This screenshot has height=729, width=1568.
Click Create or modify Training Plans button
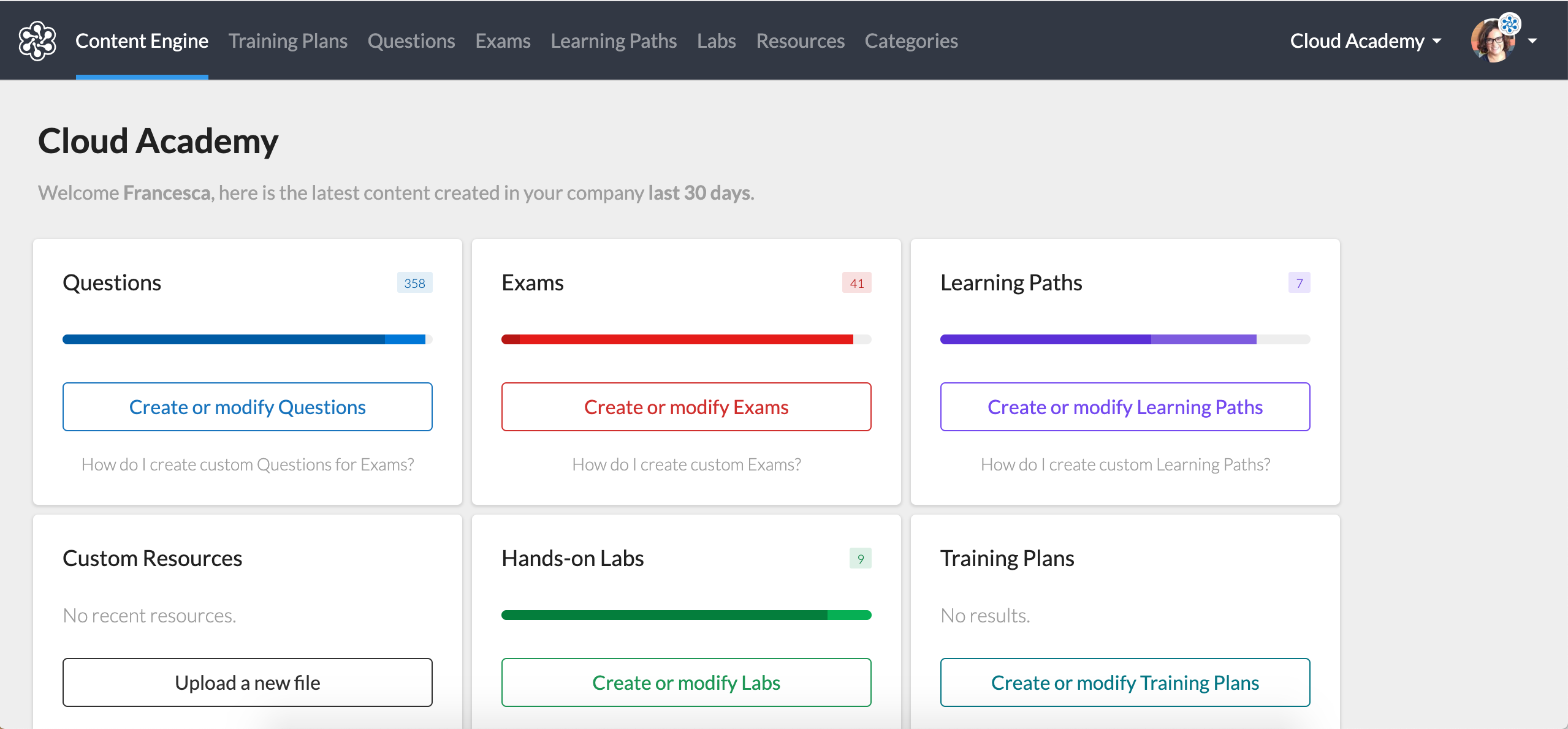click(x=1125, y=682)
